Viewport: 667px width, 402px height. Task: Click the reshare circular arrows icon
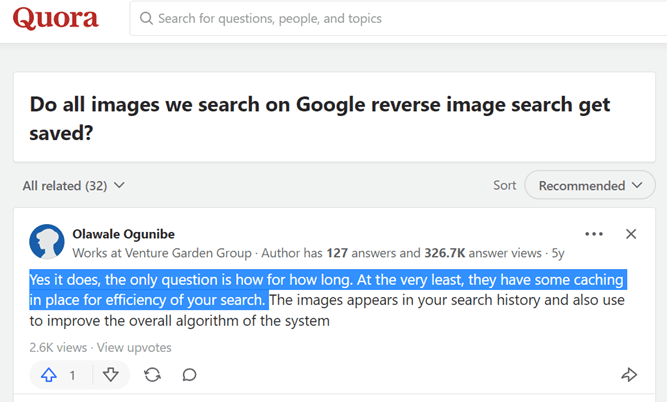pyautogui.click(x=152, y=375)
